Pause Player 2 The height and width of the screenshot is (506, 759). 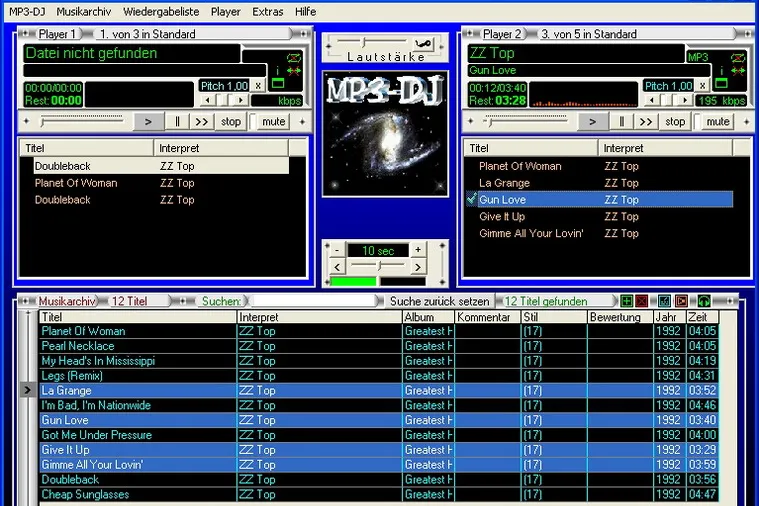[x=622, y=122]
